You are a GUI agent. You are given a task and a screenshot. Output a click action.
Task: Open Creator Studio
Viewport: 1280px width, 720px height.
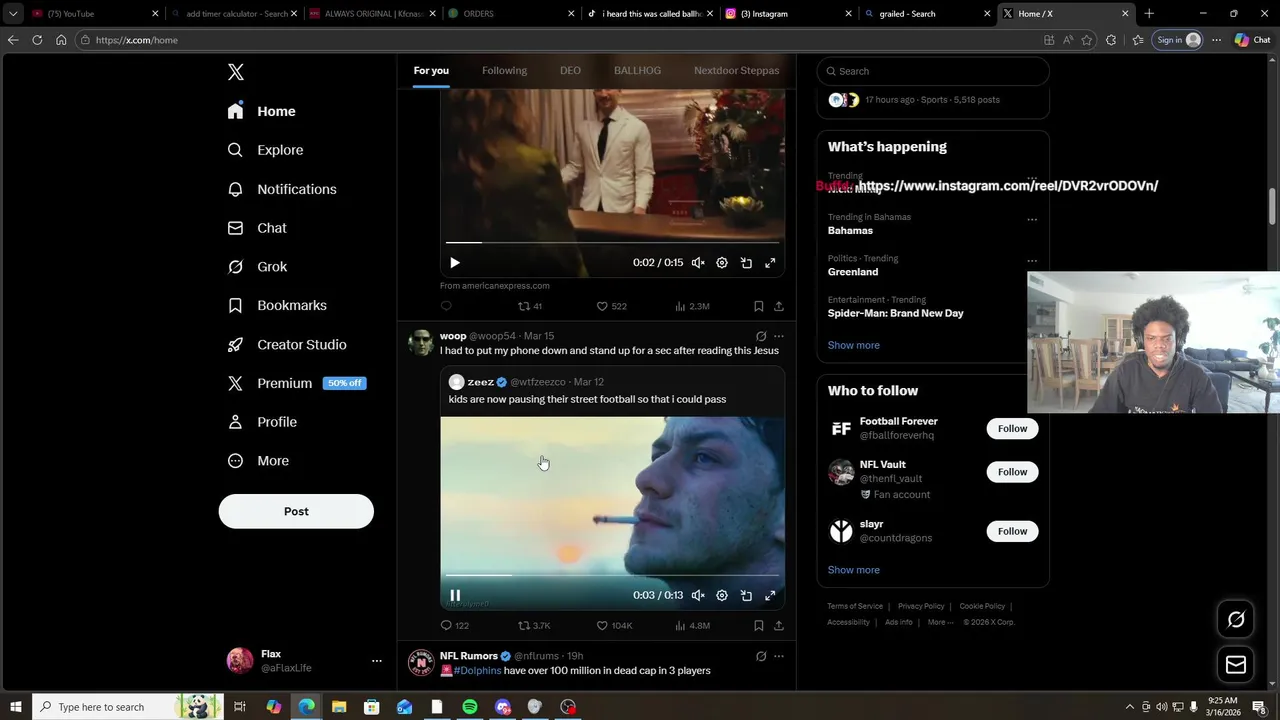click(287, 344)
